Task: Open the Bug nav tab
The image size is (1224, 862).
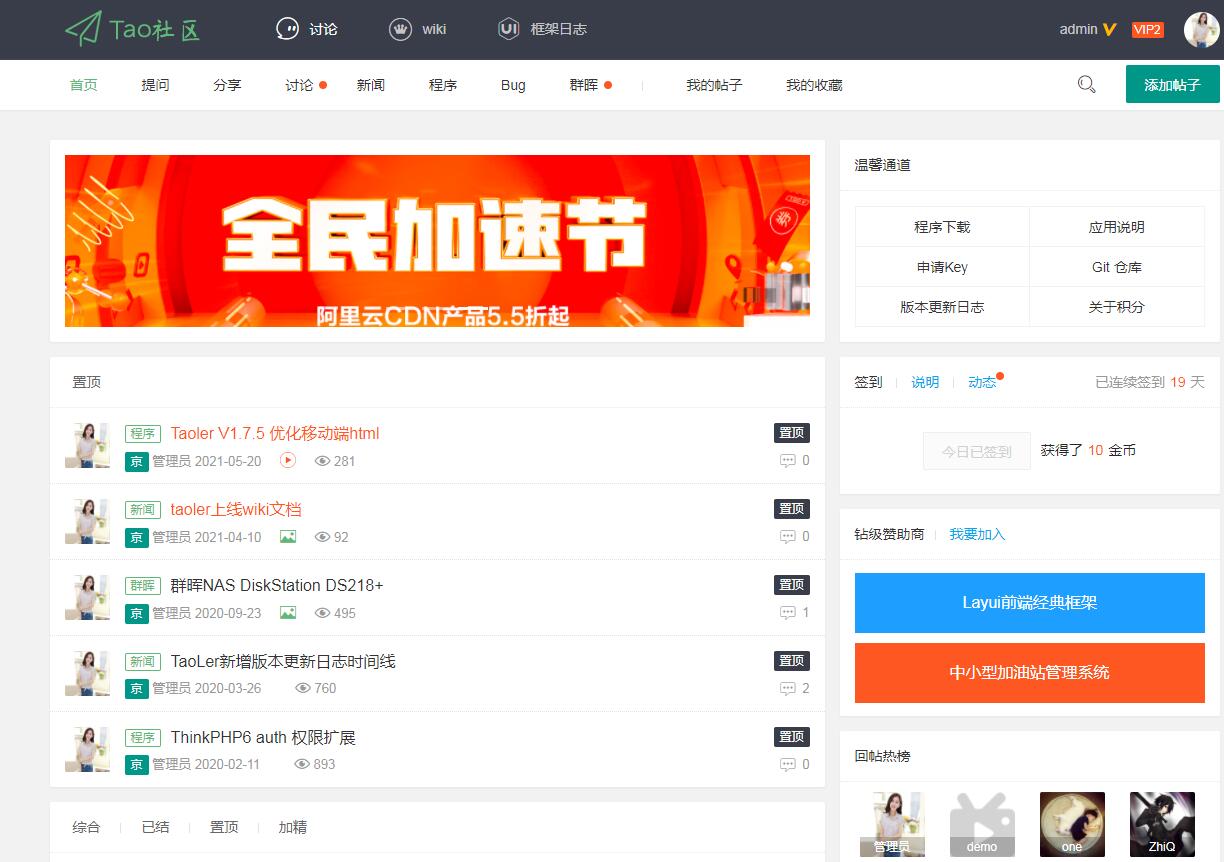Action: [x=513, y=85]
